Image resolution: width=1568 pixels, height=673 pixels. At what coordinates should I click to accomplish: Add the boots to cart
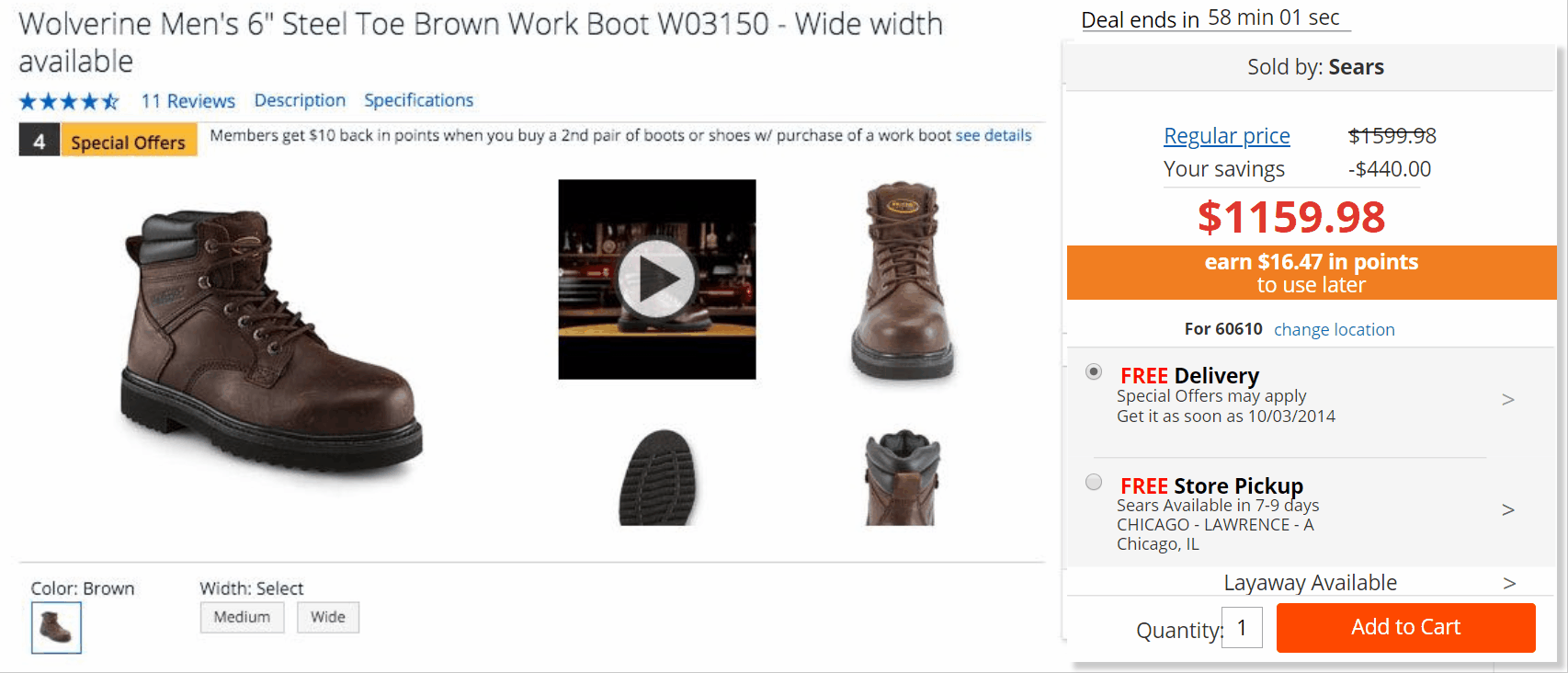point(1406,627)
